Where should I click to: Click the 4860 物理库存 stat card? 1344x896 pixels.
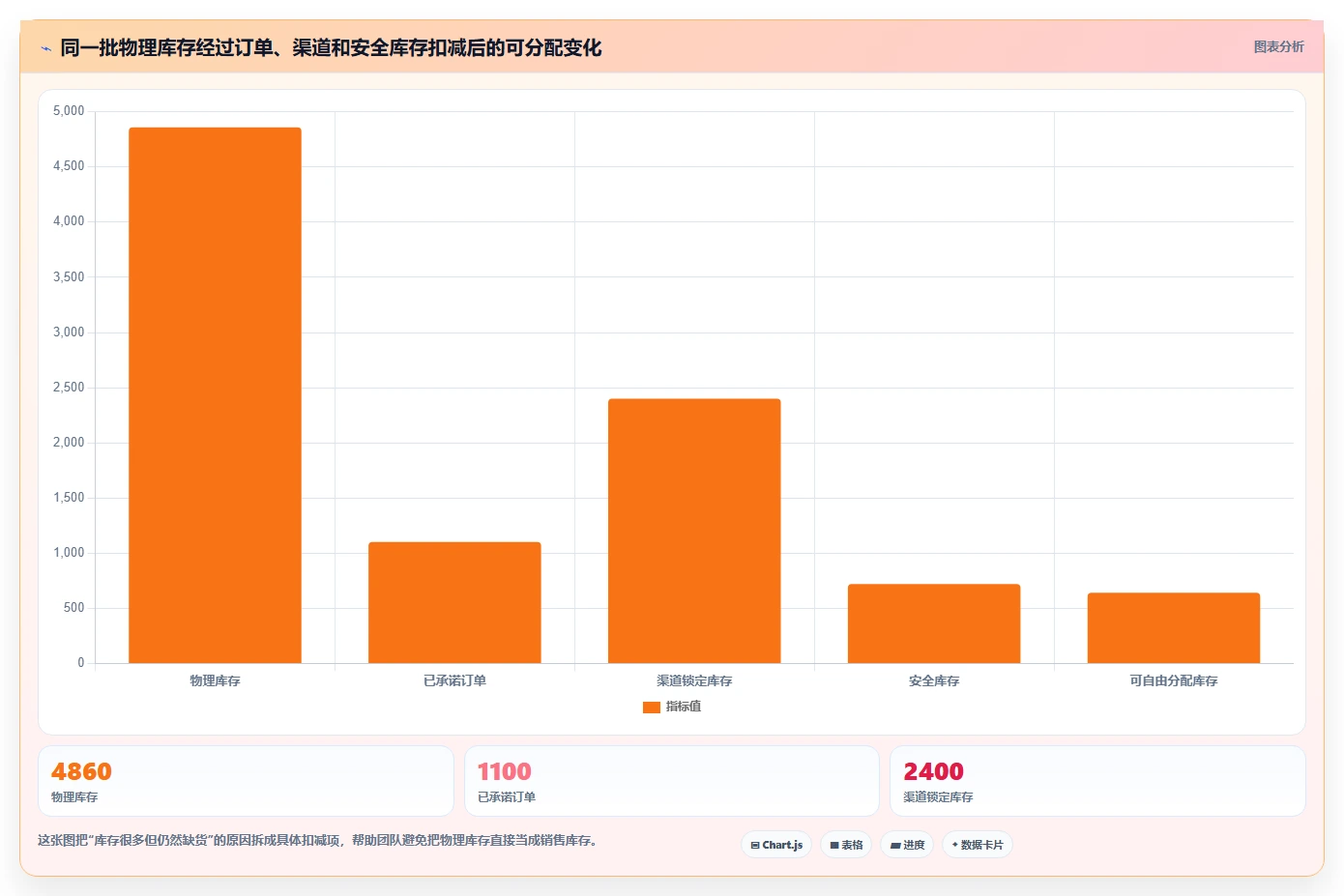pyautogui.click(x=246, y=781)
